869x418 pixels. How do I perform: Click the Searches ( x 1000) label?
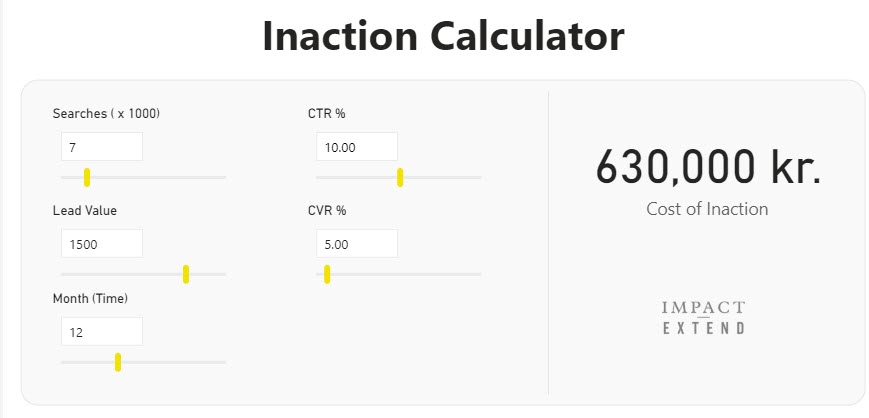106,114
